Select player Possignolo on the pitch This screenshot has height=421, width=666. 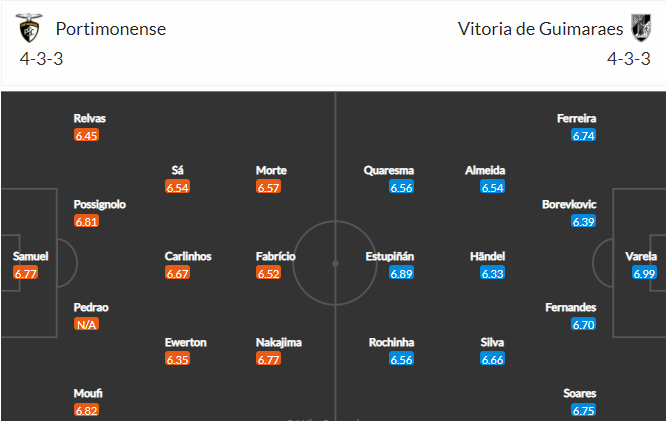100,204
